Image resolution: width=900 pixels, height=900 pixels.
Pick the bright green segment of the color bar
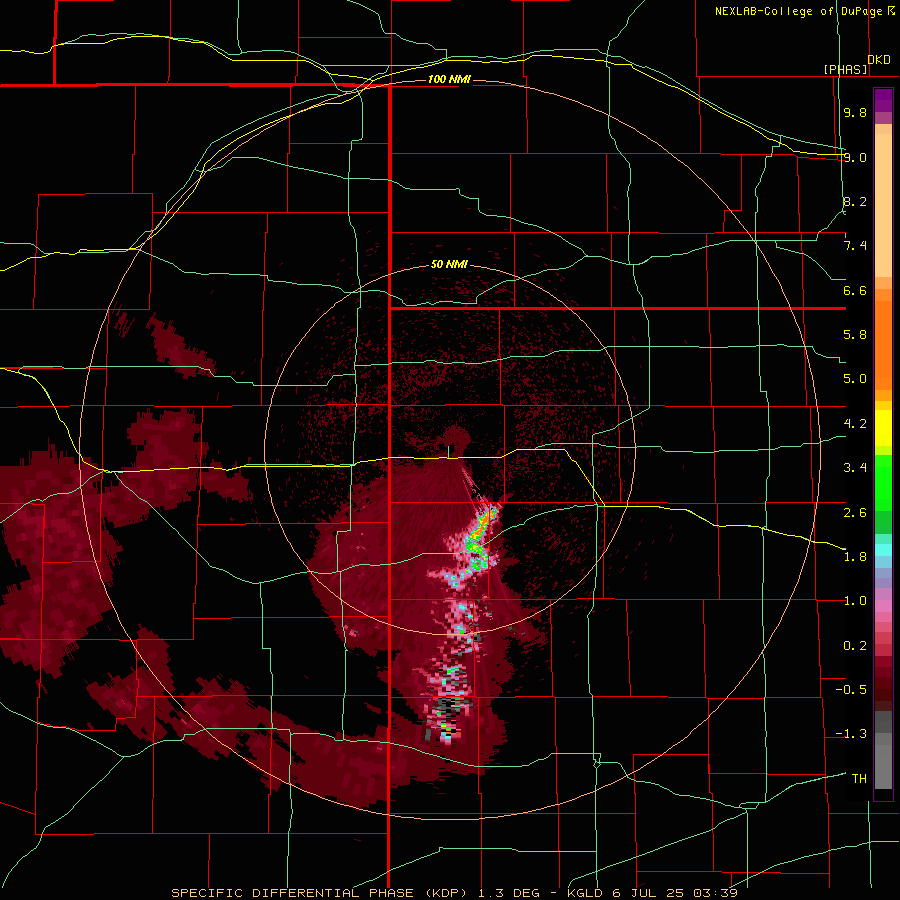(x=883, y=482)
